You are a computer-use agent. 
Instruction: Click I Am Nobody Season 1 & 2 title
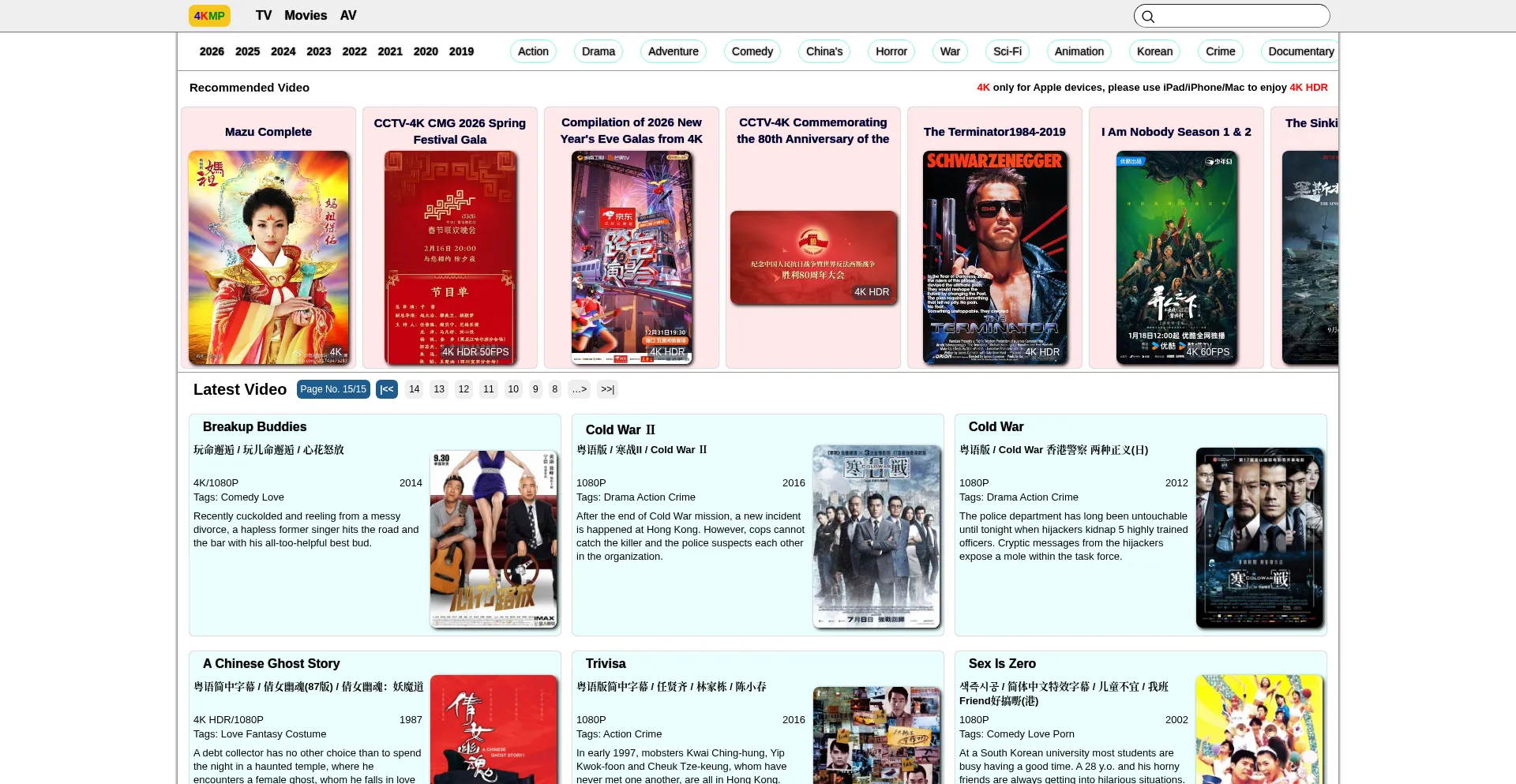coord(1176,132)
